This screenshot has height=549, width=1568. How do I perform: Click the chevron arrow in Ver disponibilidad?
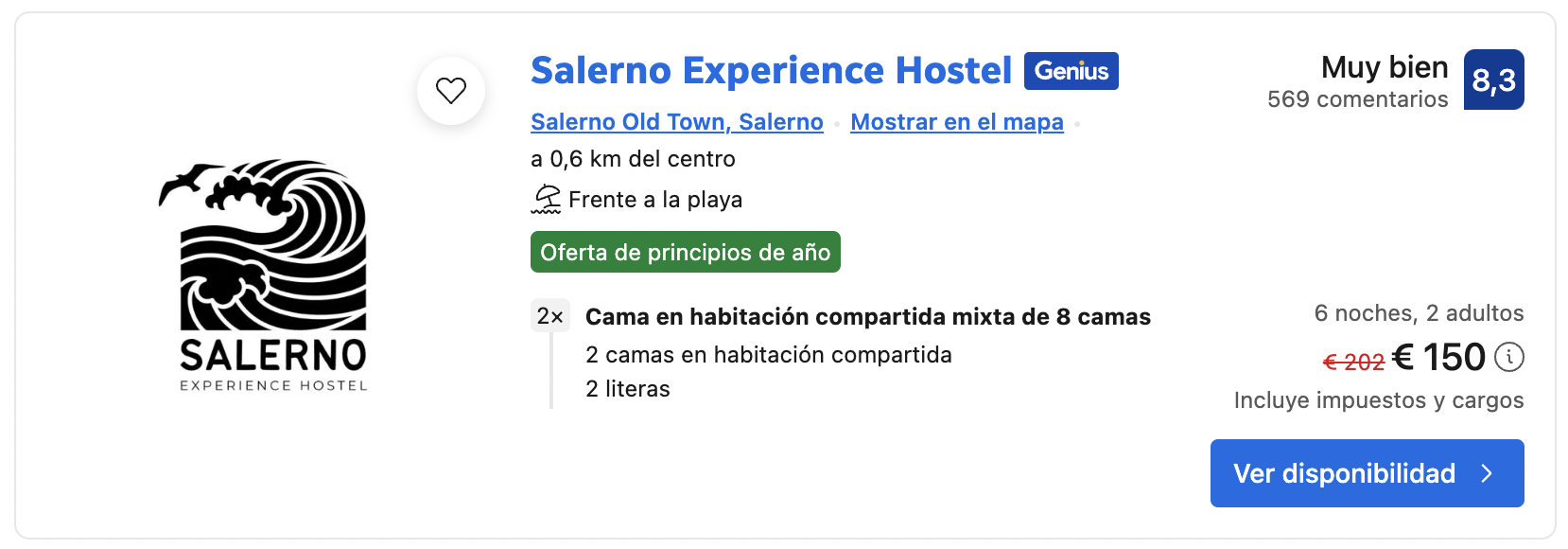(1487, 473)
